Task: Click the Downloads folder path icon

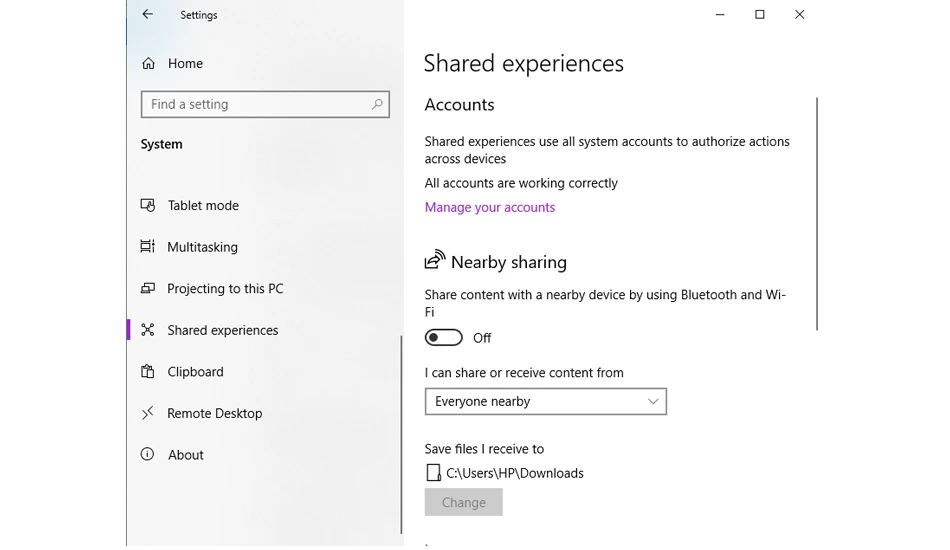Action: coord(433,472)
